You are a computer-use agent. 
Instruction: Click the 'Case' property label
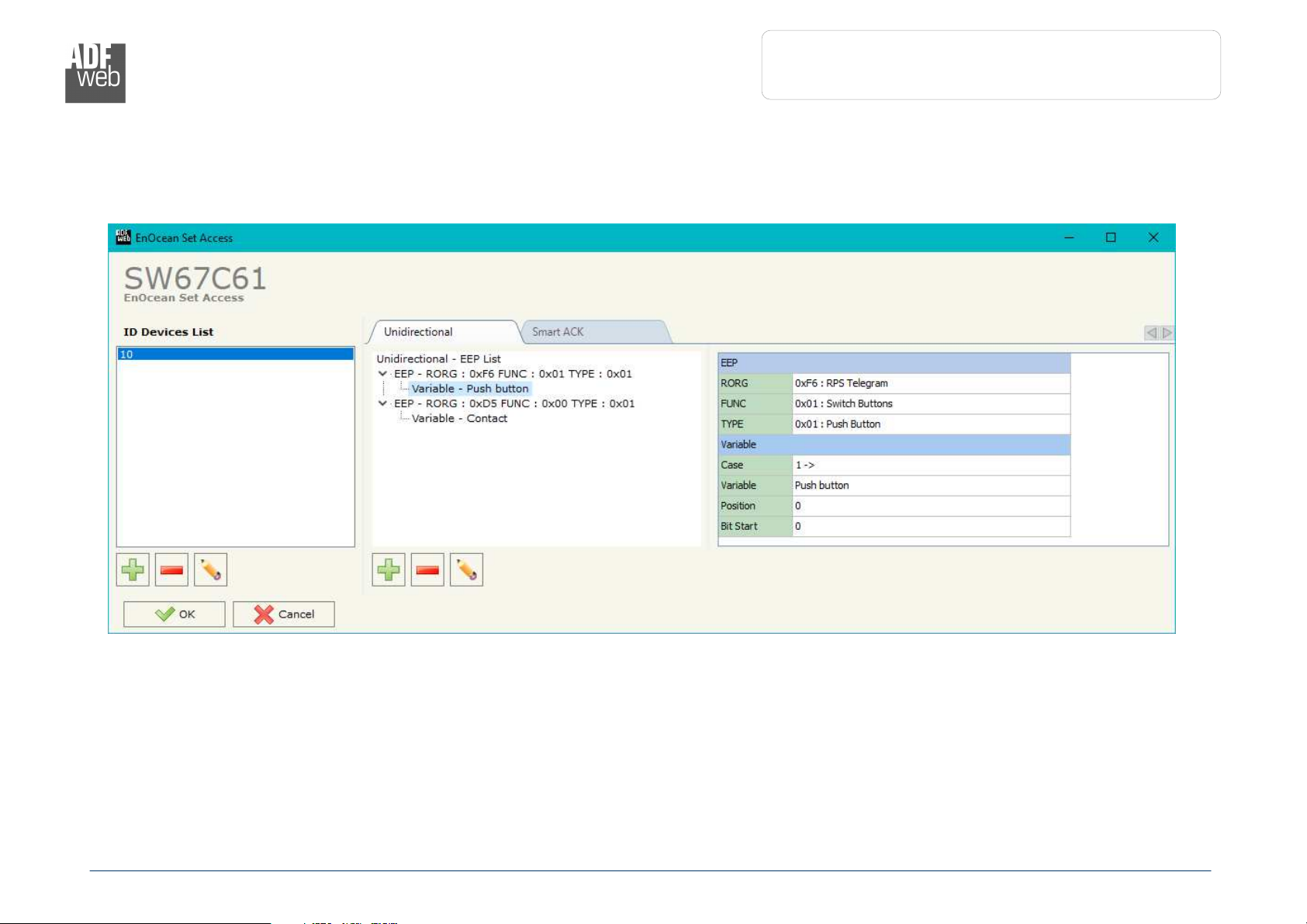coord(755,465)
